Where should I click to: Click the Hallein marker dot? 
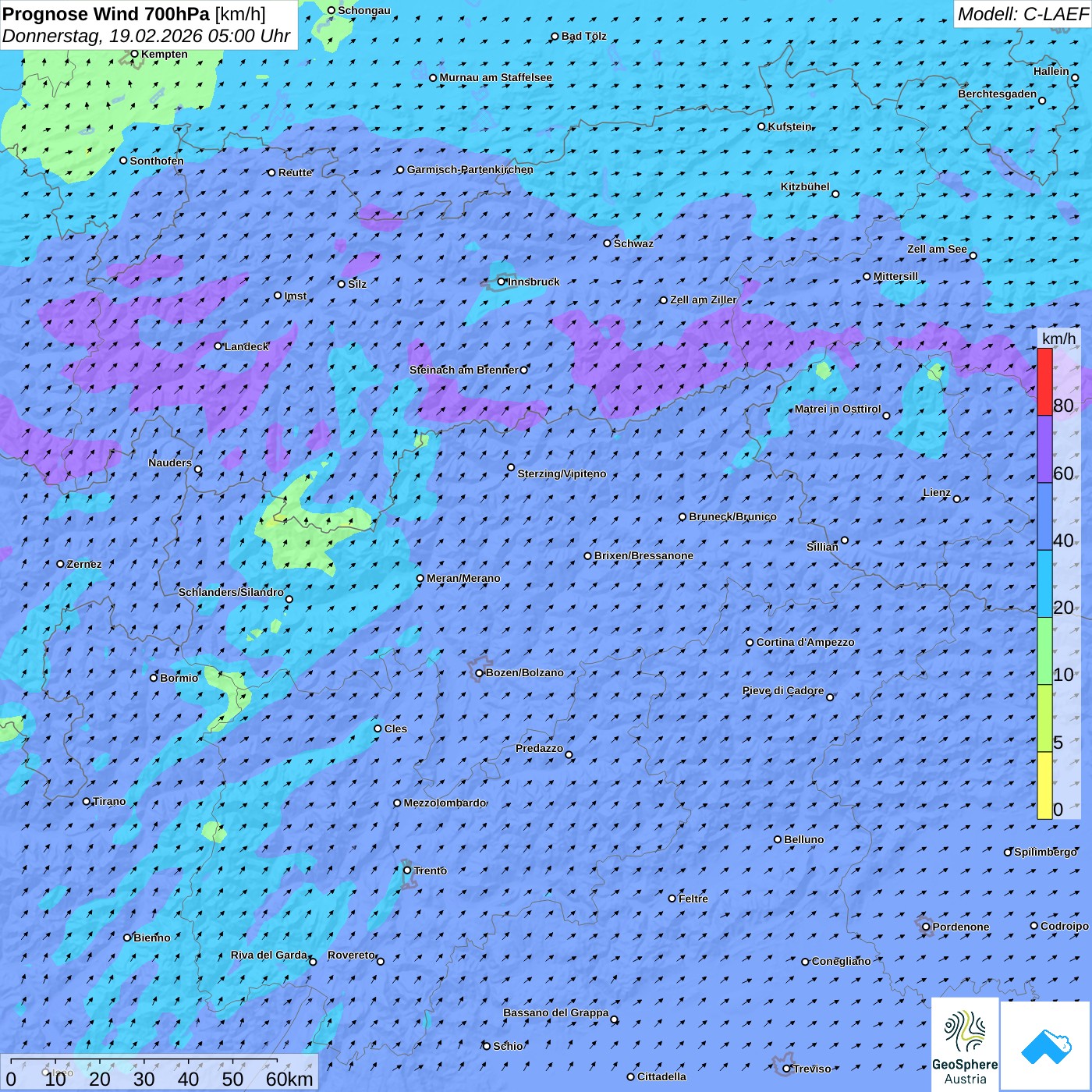(1075, 77)
